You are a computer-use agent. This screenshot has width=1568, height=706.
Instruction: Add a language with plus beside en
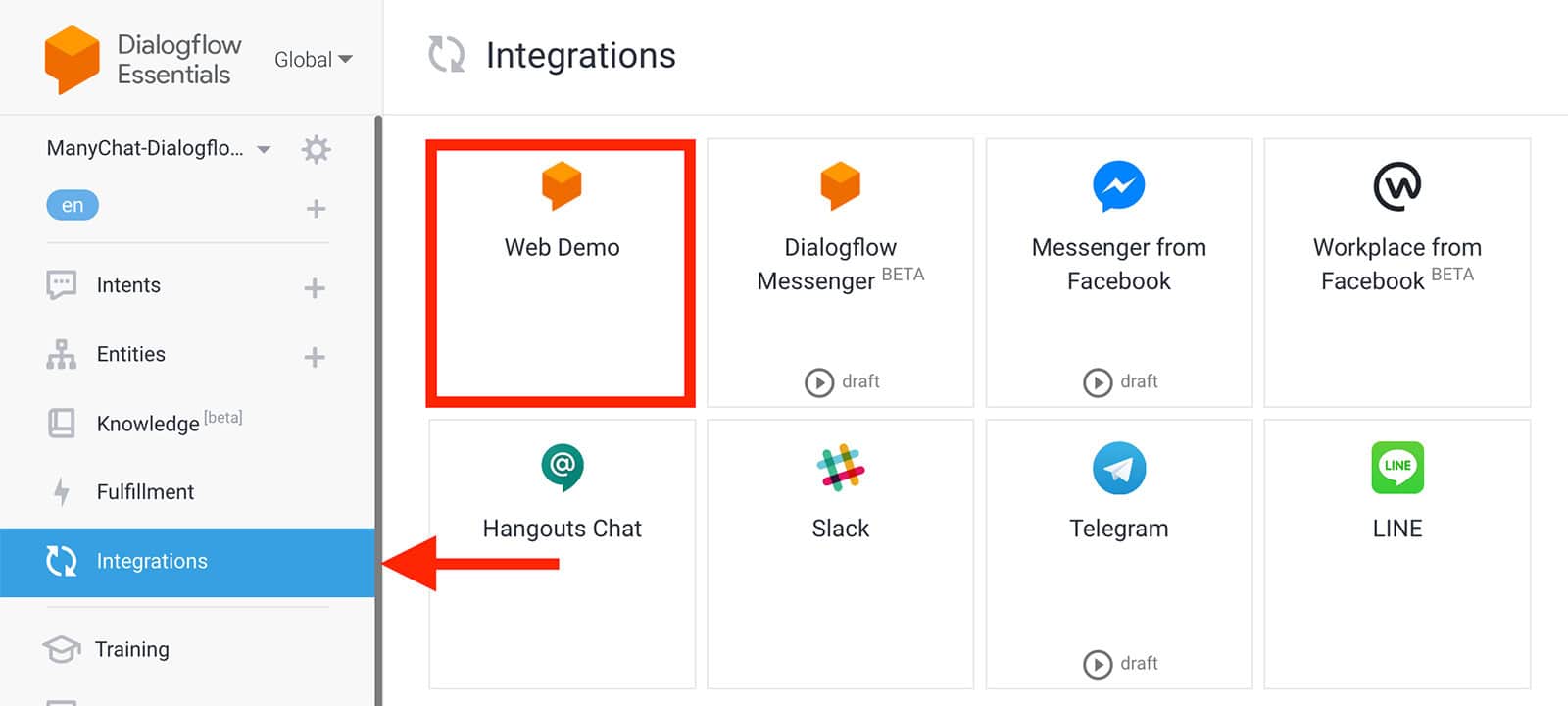point(316,208)
